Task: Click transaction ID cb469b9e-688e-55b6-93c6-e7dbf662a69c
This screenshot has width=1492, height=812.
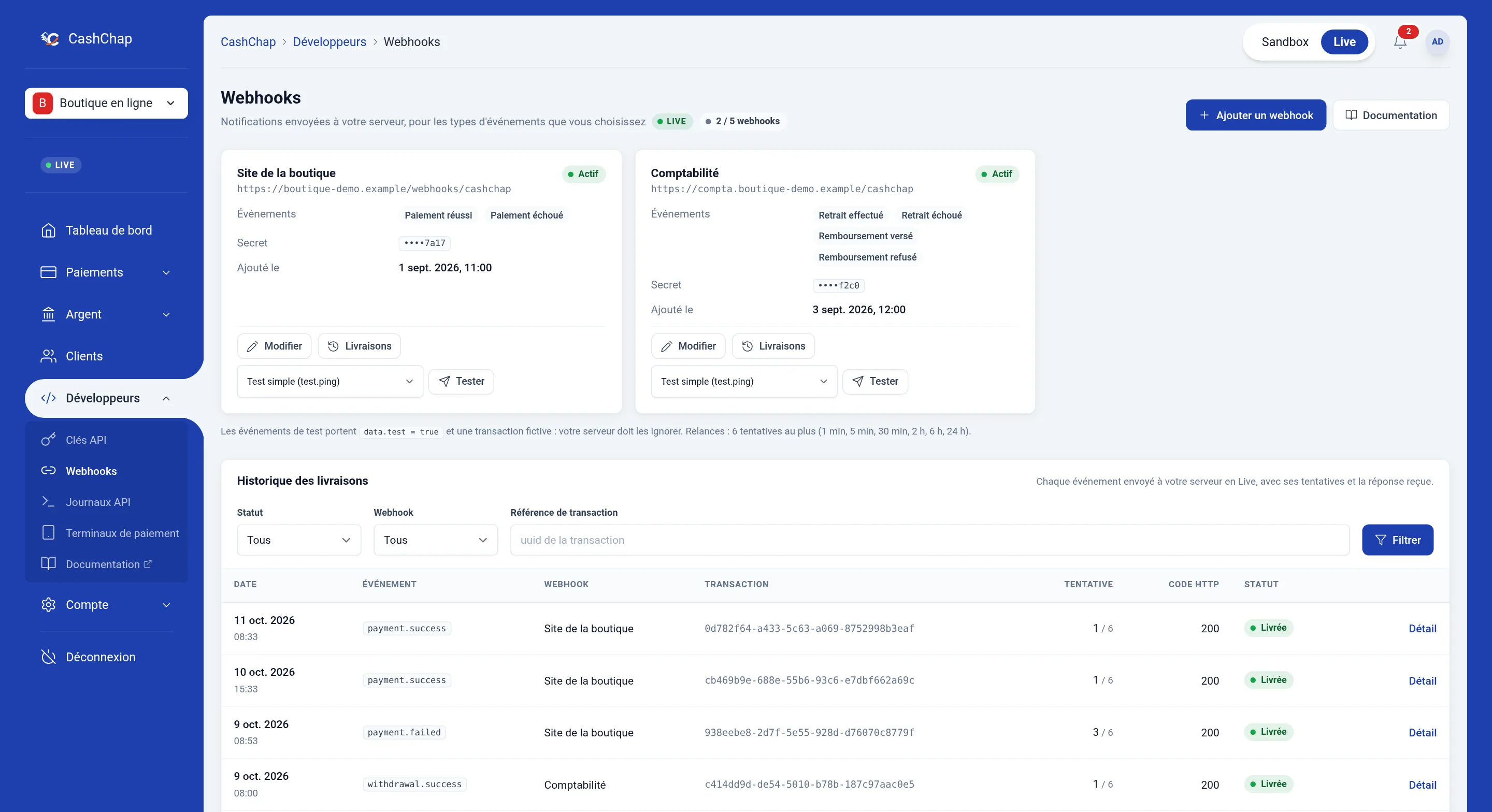Action: [809, 680]
